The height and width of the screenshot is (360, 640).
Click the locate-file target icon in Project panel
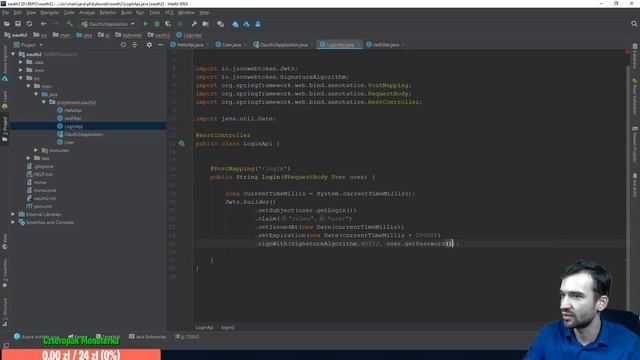point(123,44)
